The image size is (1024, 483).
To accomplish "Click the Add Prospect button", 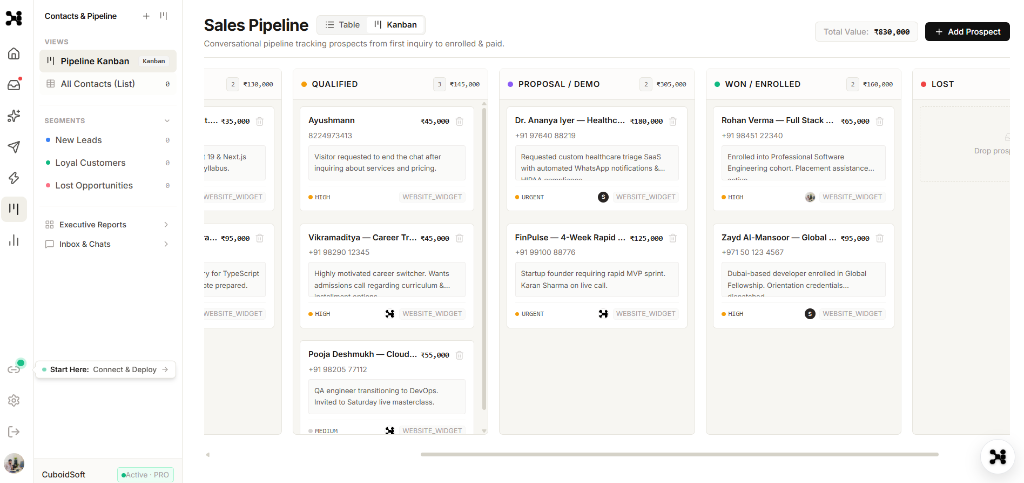I will click(x=967, y=31).
